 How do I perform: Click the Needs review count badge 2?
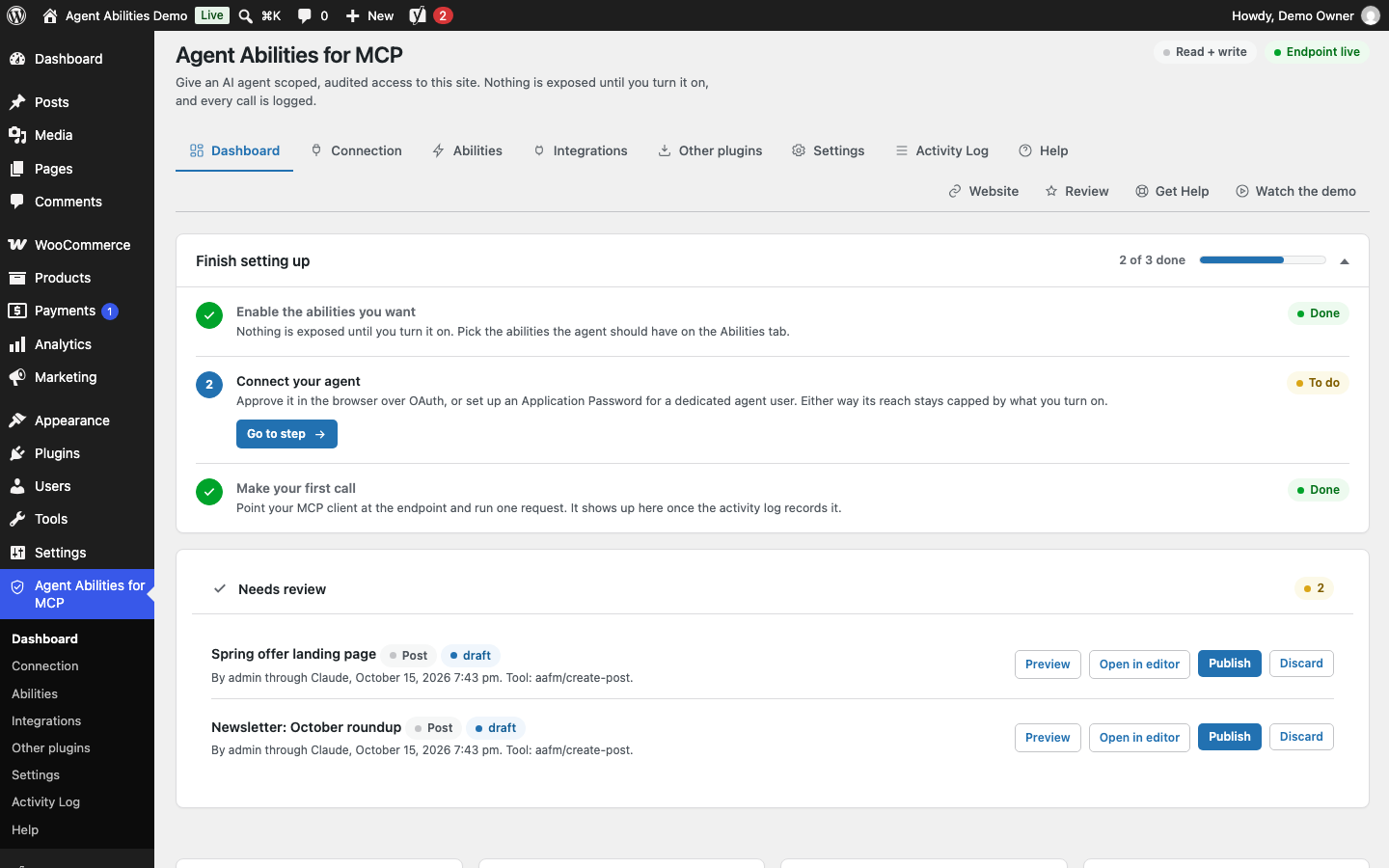(x=1314, y=588)
